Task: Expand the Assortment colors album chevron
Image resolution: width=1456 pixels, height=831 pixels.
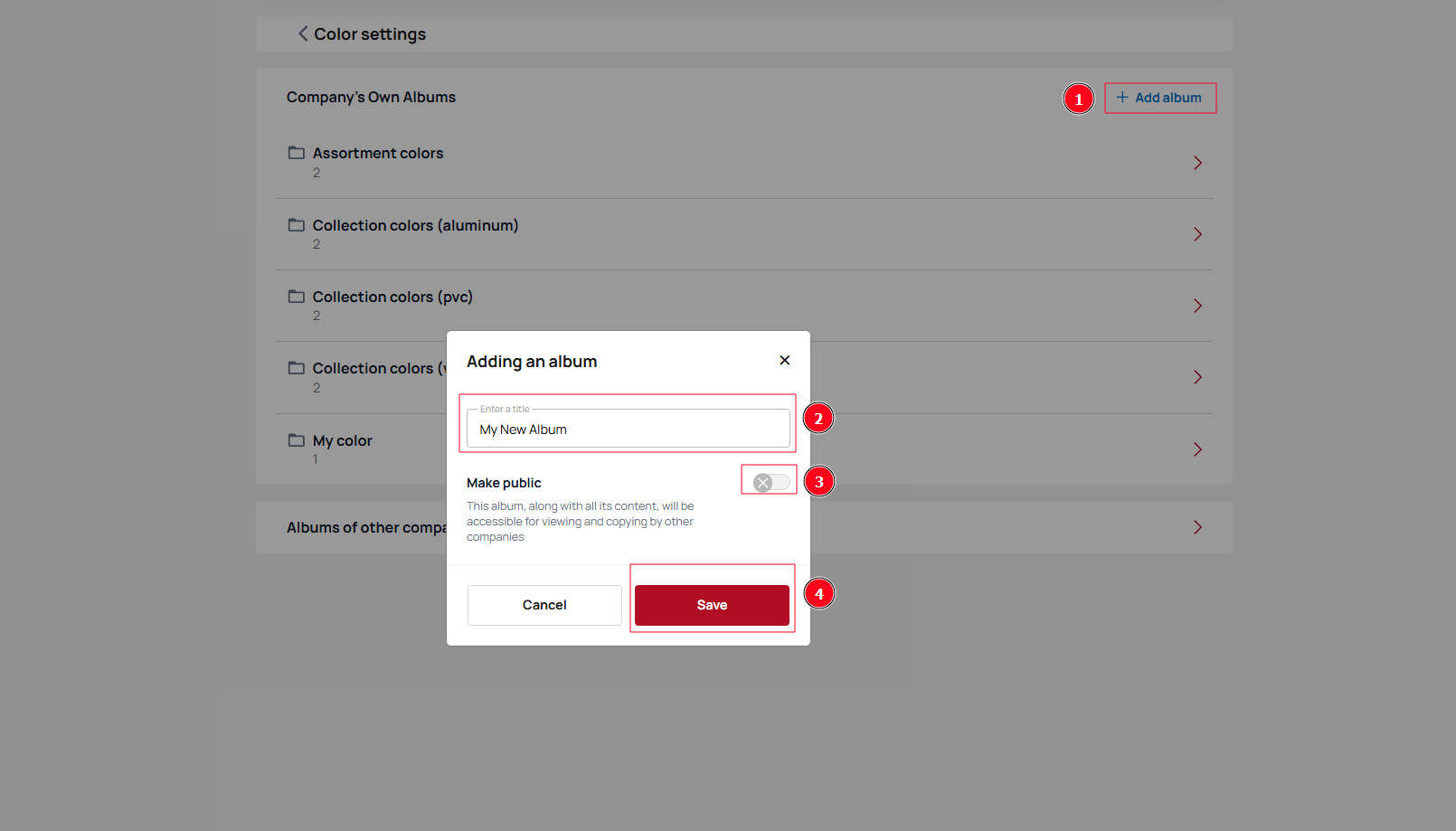Action: 1197,163
